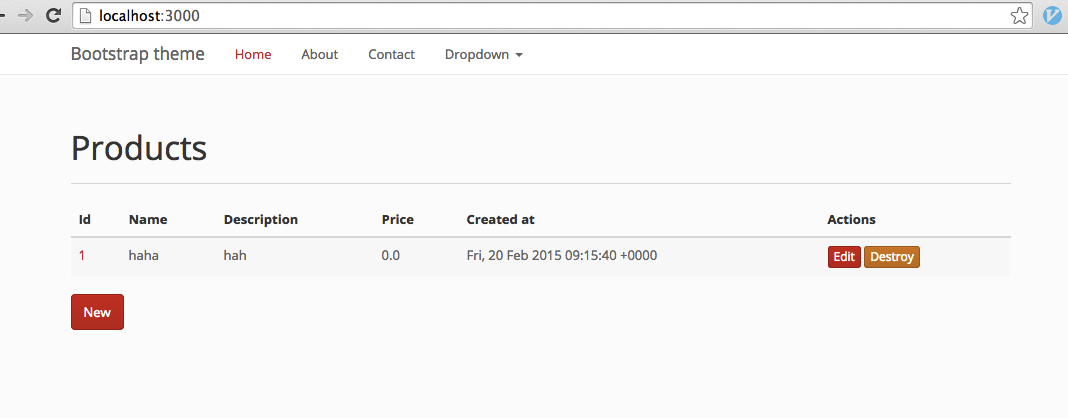The height and width of the screenshot is (418, 1068).
Task: Open product with Id link 1
Action: (82, 256)
